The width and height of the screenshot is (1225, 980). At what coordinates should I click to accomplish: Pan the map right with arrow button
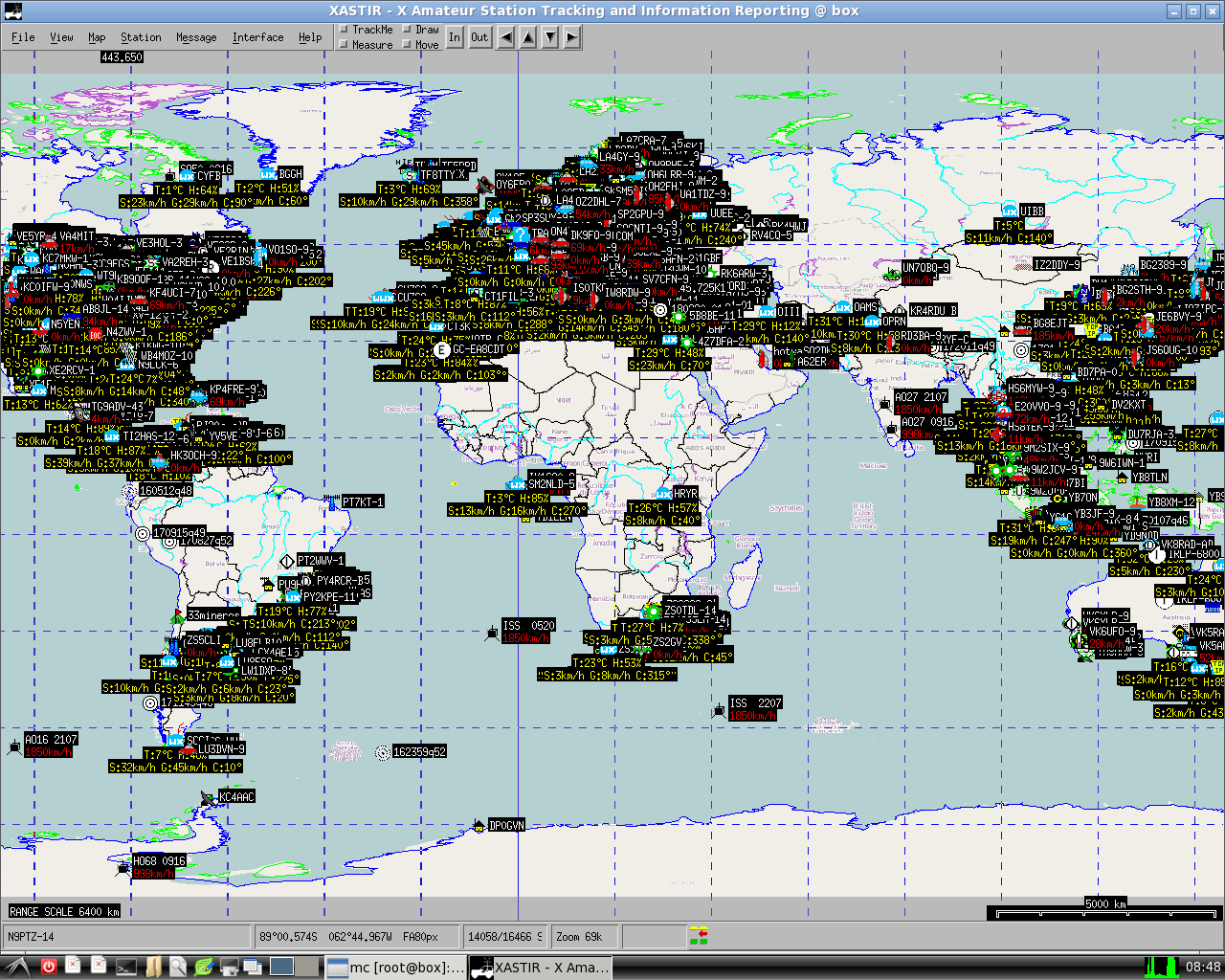click(571, 37)
